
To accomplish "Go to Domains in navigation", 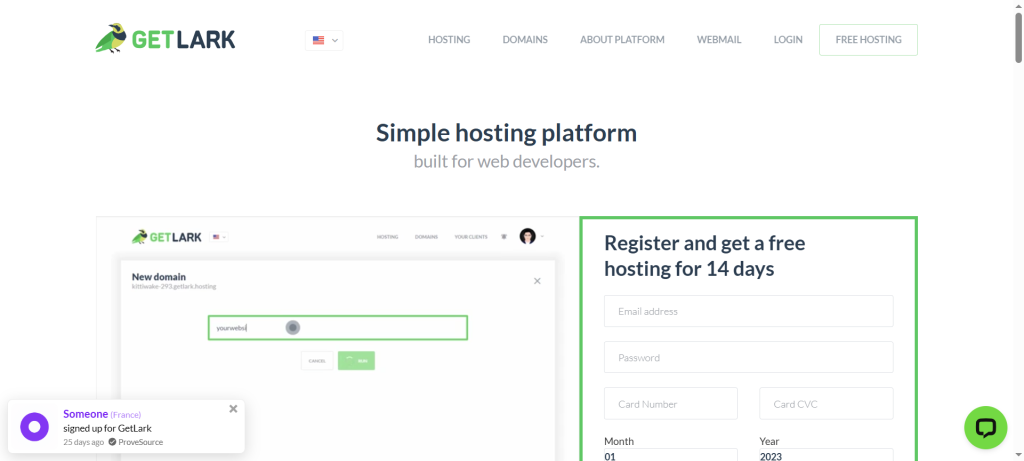I will point(525,40).
